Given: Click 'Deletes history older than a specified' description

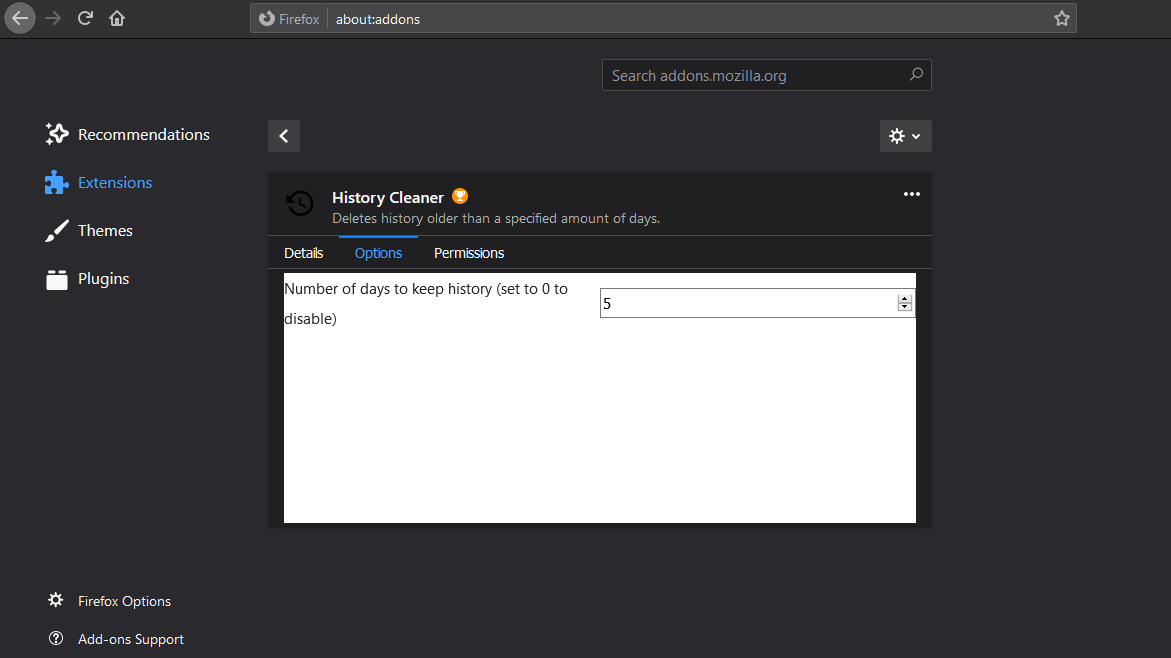Looking at the screenshot, I should 496,219.
